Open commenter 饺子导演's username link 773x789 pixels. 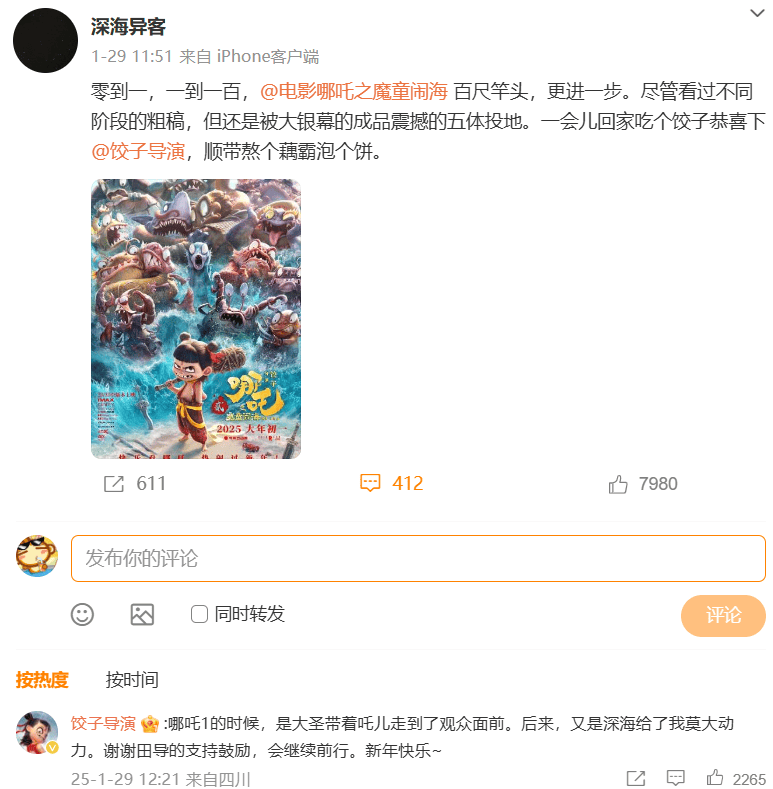(103, 724)
